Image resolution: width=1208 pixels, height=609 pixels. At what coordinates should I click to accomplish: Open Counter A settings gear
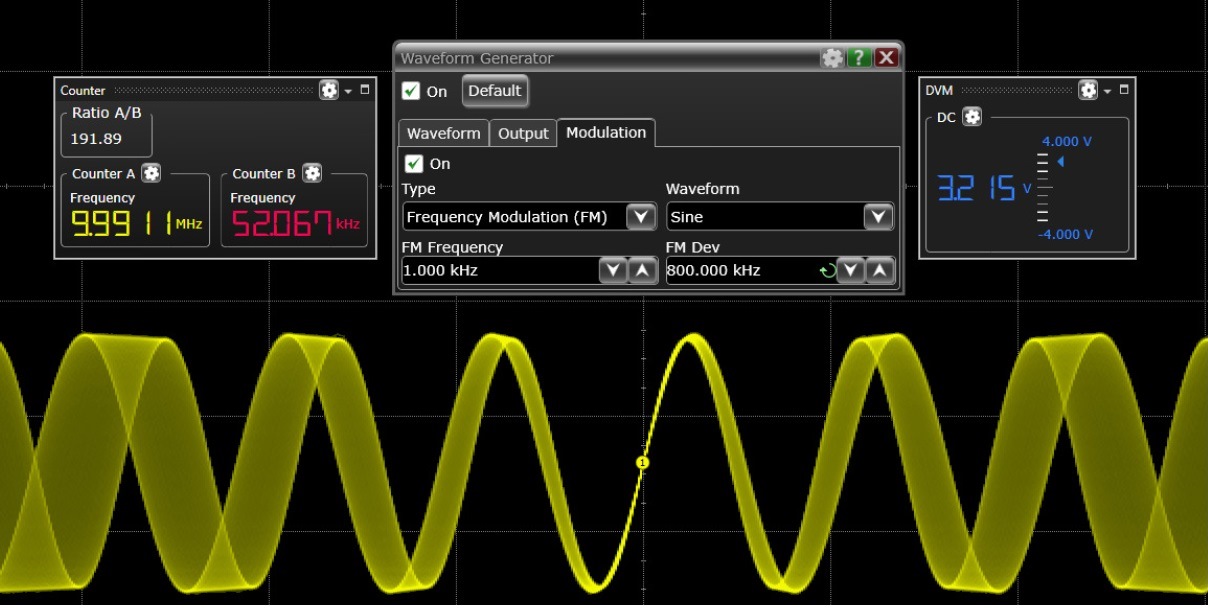tap(151, 173)
